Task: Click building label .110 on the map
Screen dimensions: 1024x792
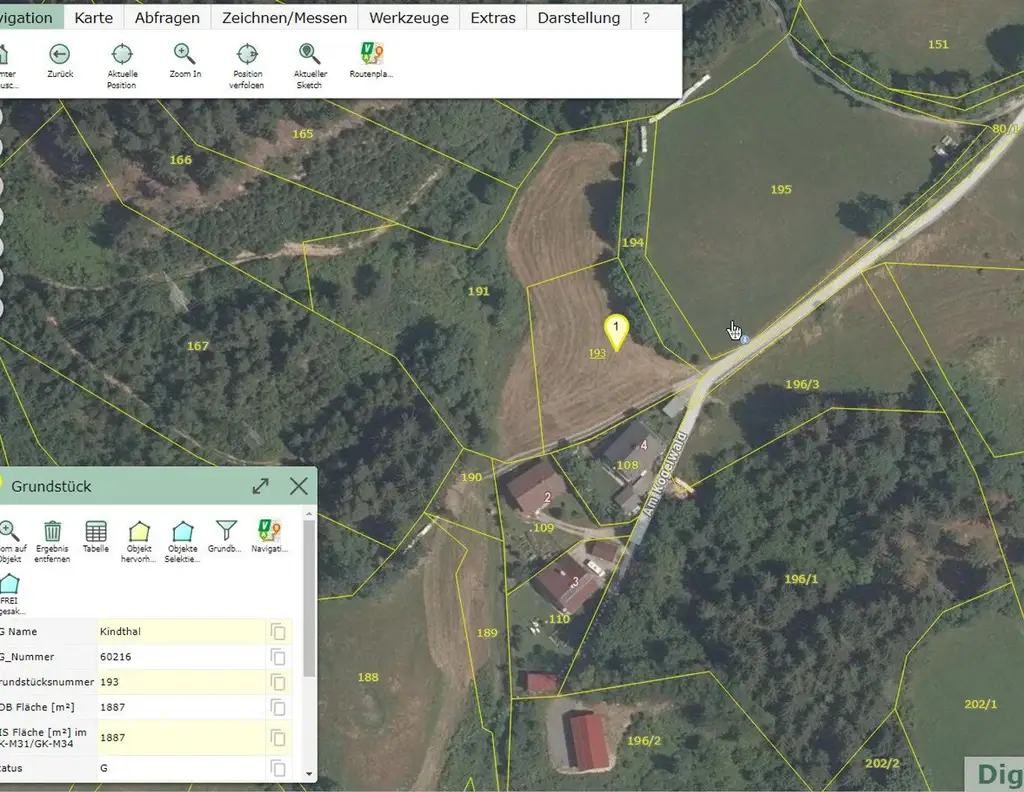Action: click(x=558, y=619)
